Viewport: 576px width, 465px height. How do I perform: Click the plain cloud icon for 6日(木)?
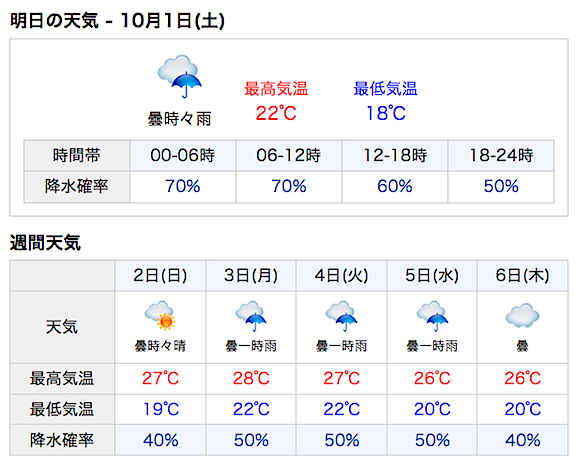click(x=522, y=315)
